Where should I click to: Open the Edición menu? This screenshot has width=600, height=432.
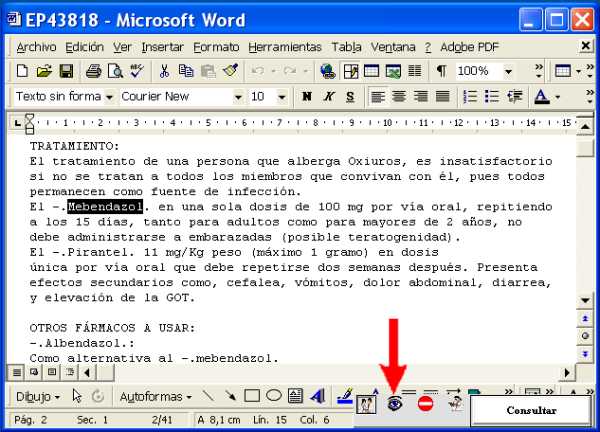point(85,47)
